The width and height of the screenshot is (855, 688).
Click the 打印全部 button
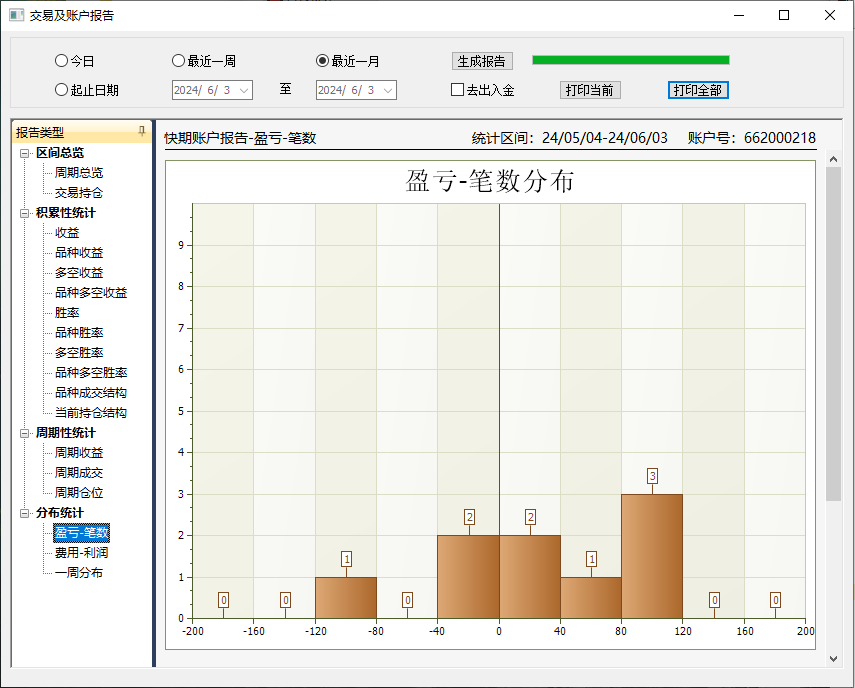[698, 90]
